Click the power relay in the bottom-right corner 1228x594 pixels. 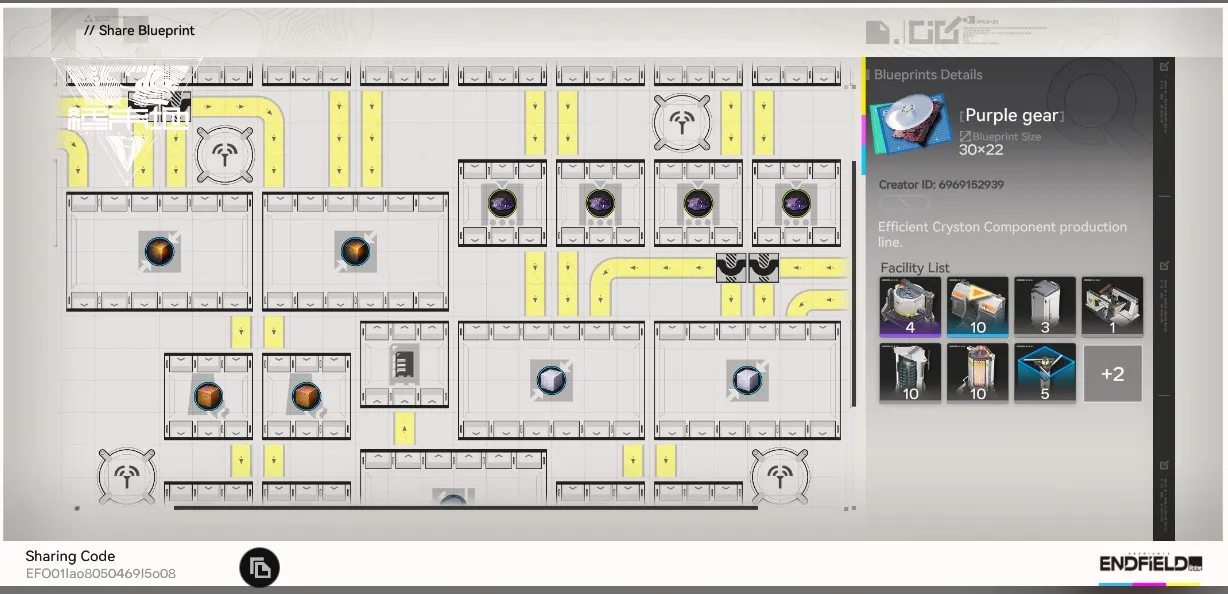tap(780, 476)
